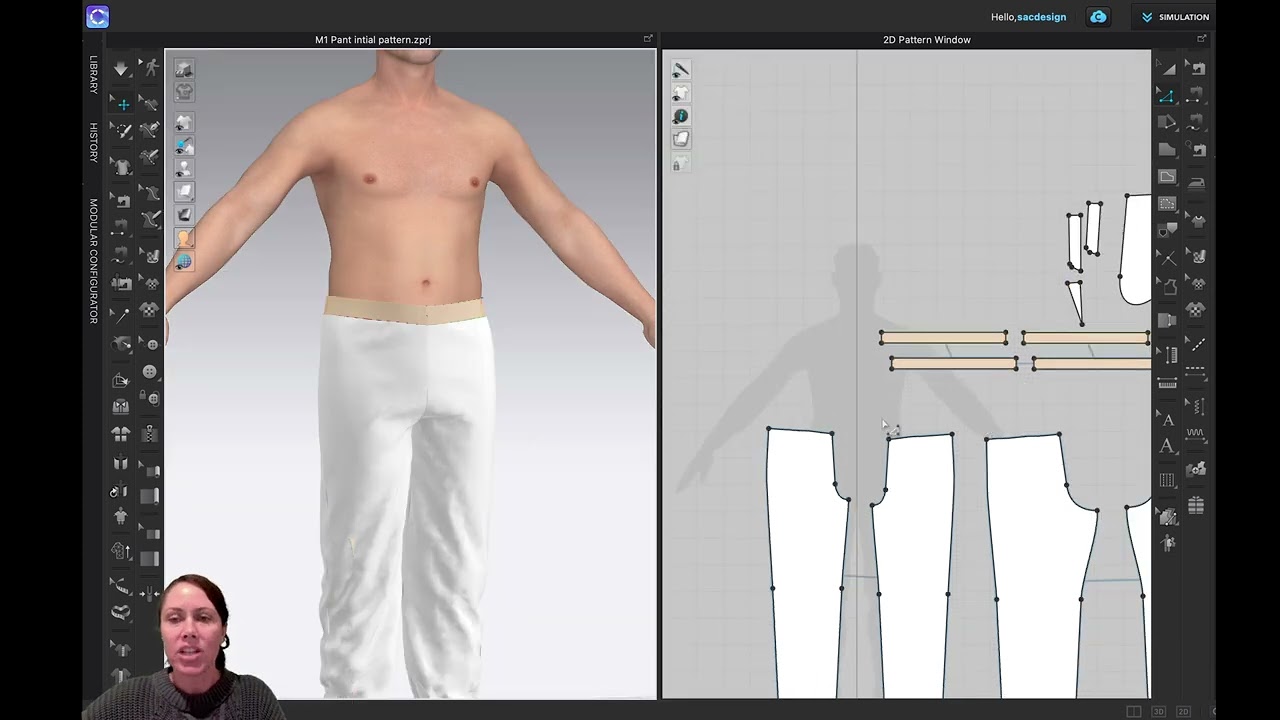Open the LIBRARY side tab

[x=93, y=75]
